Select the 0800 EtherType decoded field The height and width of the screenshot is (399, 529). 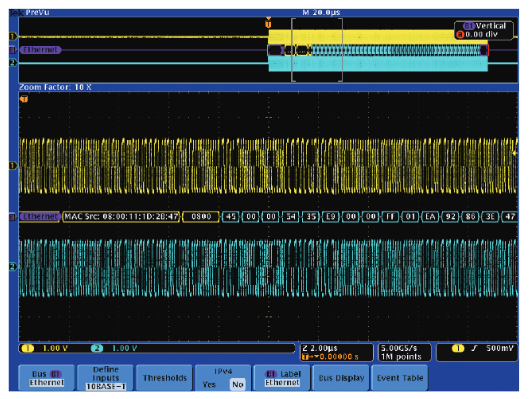coord(201,217)
